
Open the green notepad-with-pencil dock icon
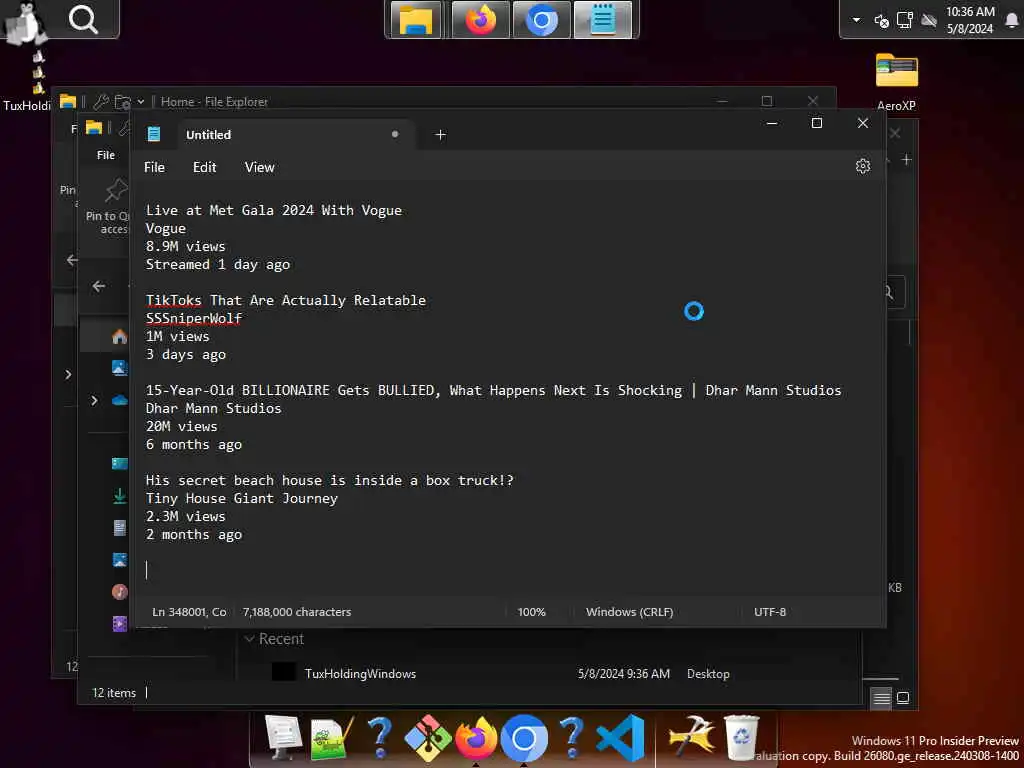tap(332, 739)
